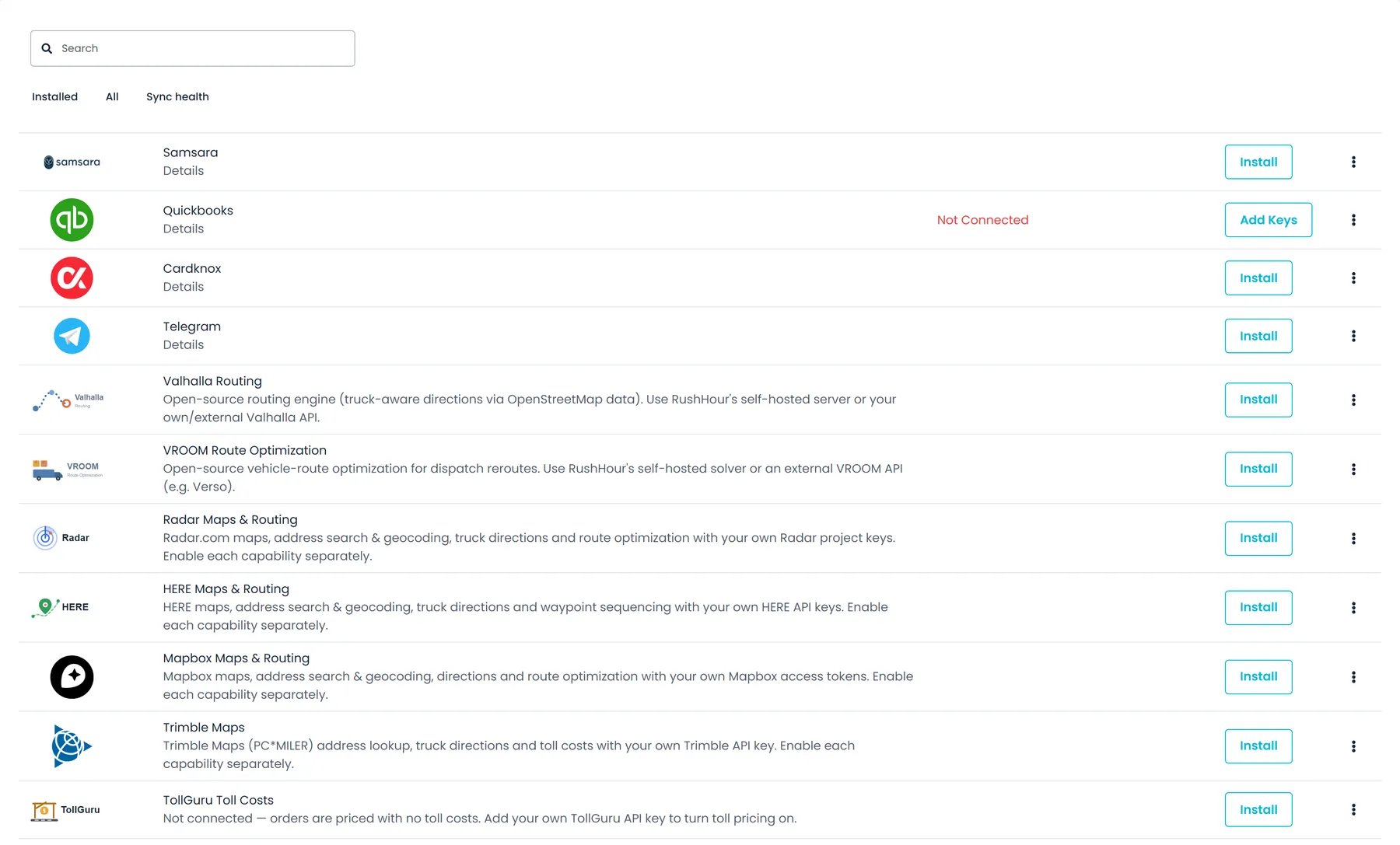The height and width of the screenshot is (845, 1400).
Task: Click the Radar logo
Action: [x=61, y=538]
